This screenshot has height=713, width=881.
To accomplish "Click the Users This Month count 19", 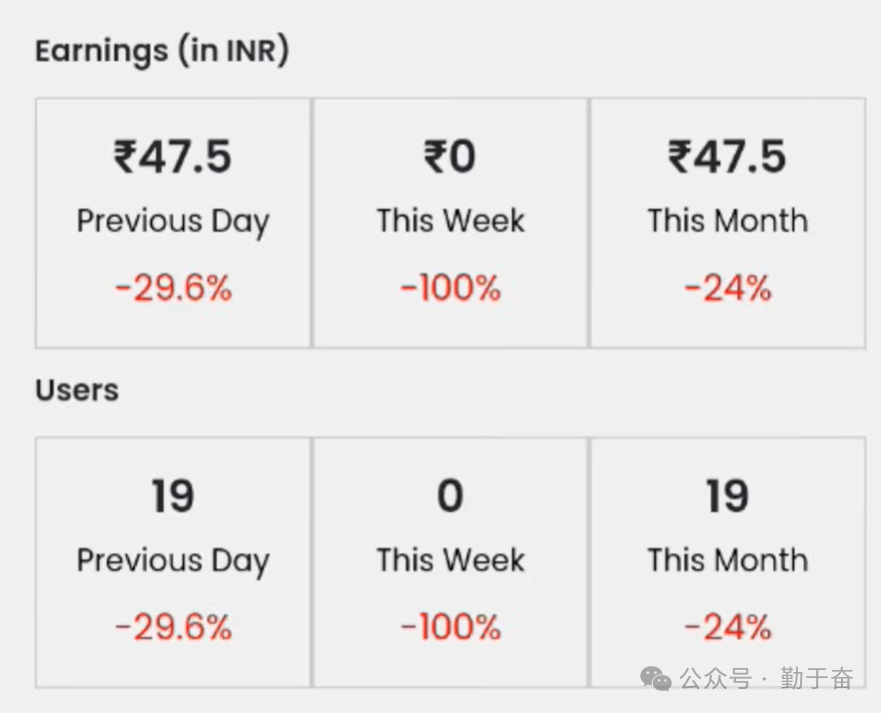I will tap(727, 496).
